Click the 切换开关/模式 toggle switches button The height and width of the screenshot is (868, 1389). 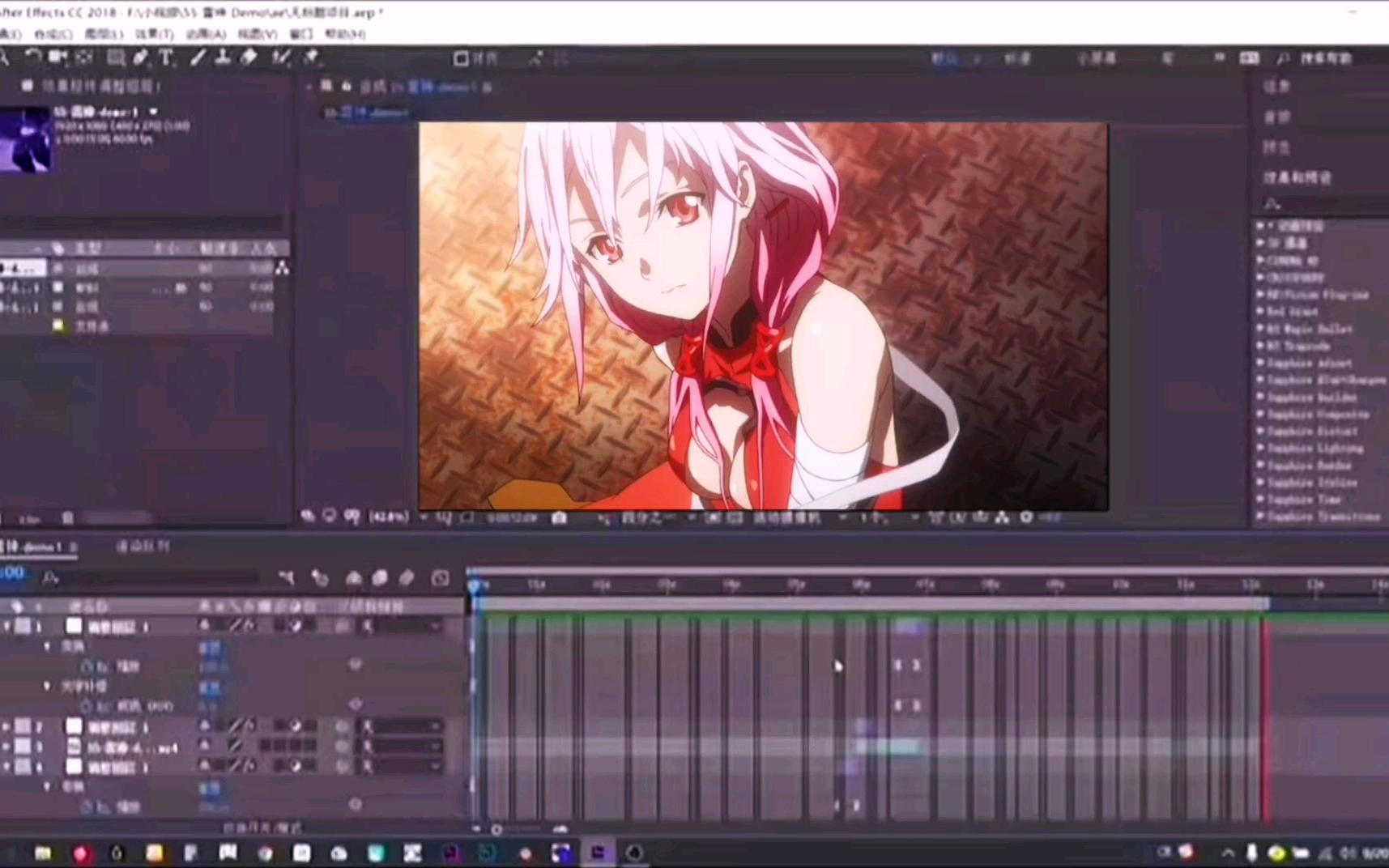[262, 828]
